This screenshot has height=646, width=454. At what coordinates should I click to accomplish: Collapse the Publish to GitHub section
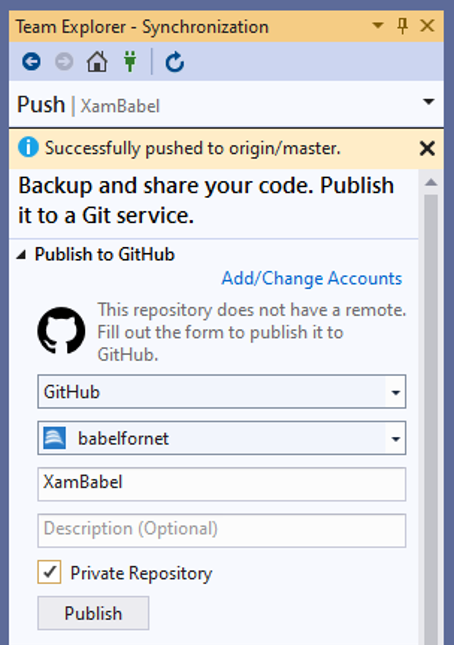click(21, 255)
